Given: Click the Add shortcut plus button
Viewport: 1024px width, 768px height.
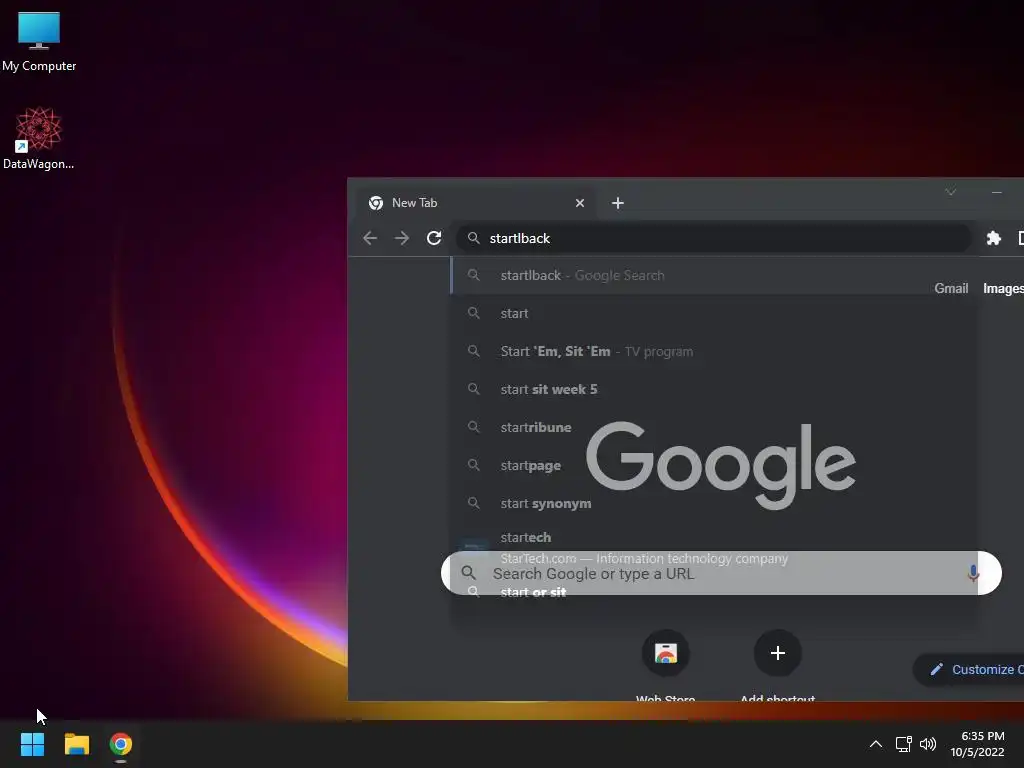Looking at the screenshot, I should pos(777,653).
